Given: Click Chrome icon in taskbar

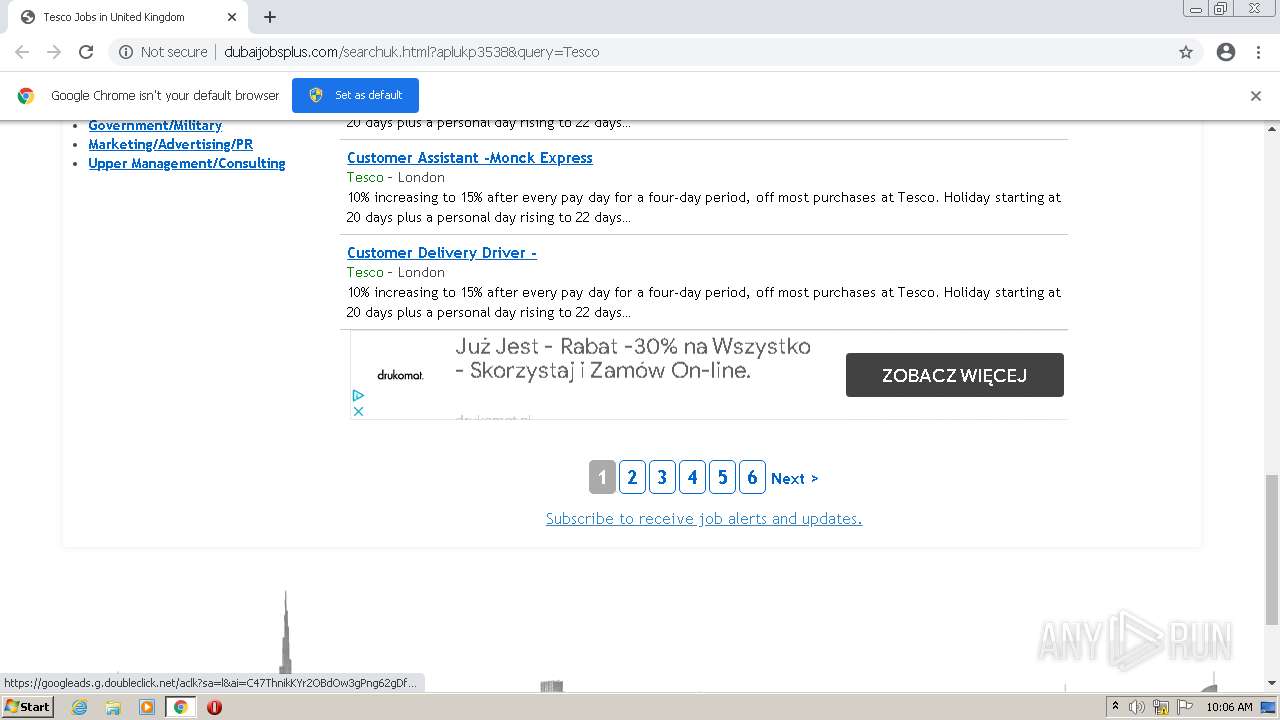Looking at the screenshot, I should 181,707.
